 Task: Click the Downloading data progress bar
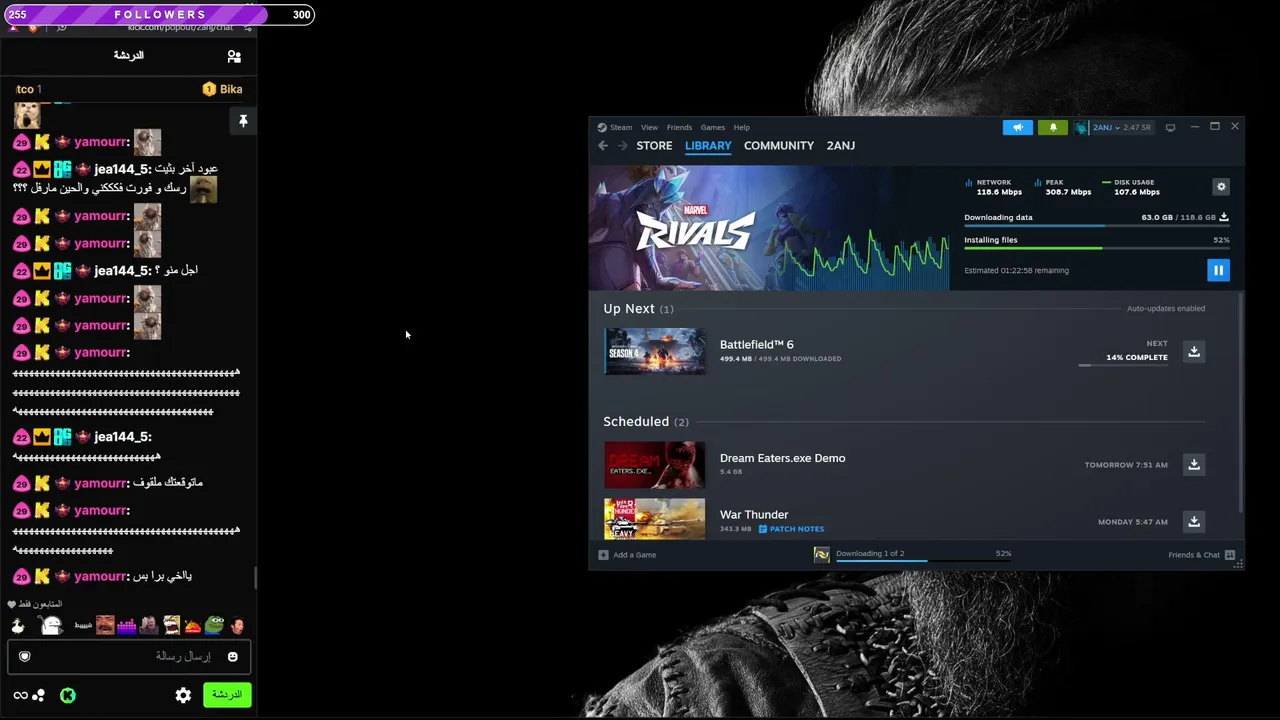pos(1096,226)
